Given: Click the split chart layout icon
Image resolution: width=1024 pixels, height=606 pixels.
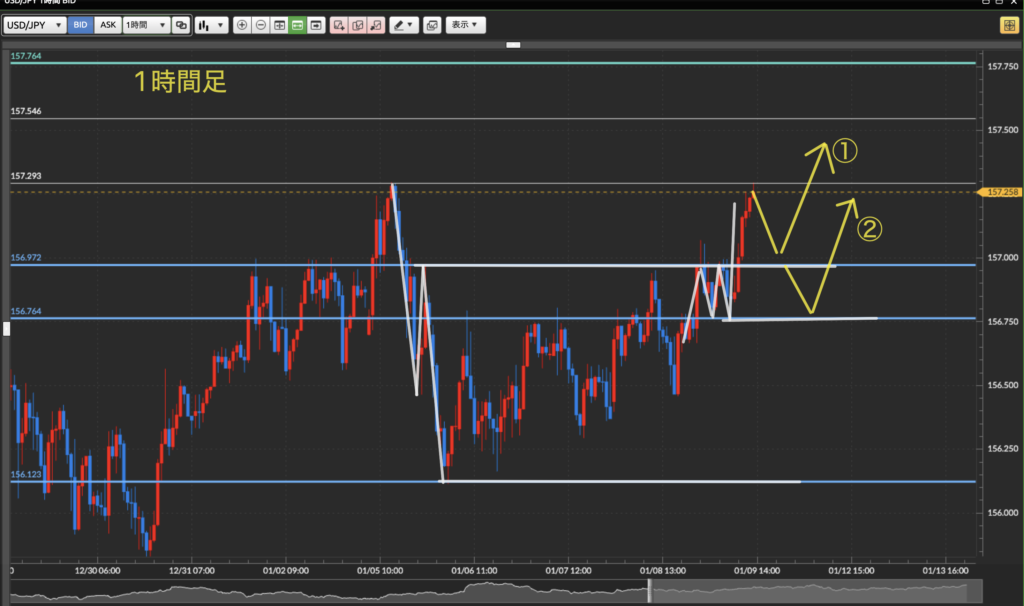Looking at the screenshot, I should (279, 25).
